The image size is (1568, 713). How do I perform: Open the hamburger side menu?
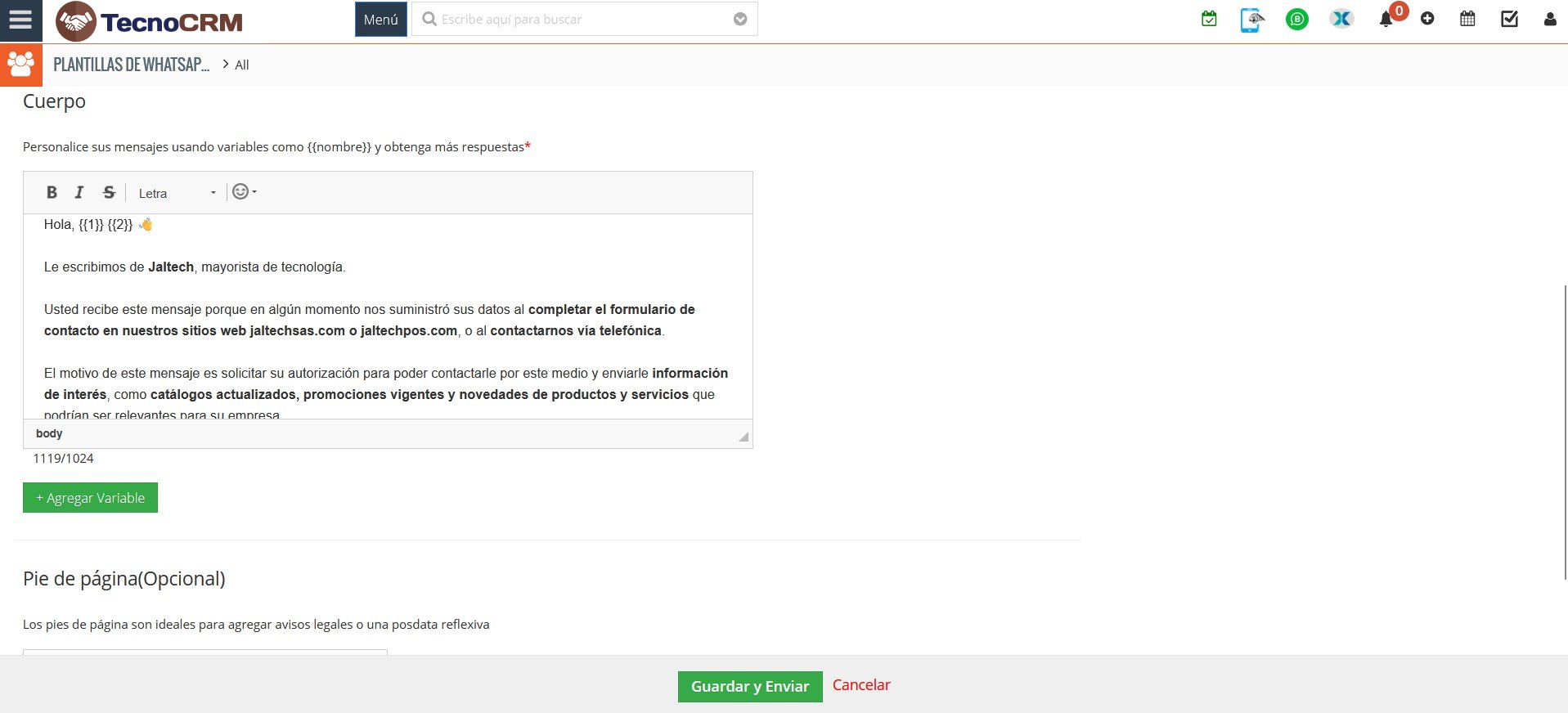pyautogui.click(x=20, y=20)
